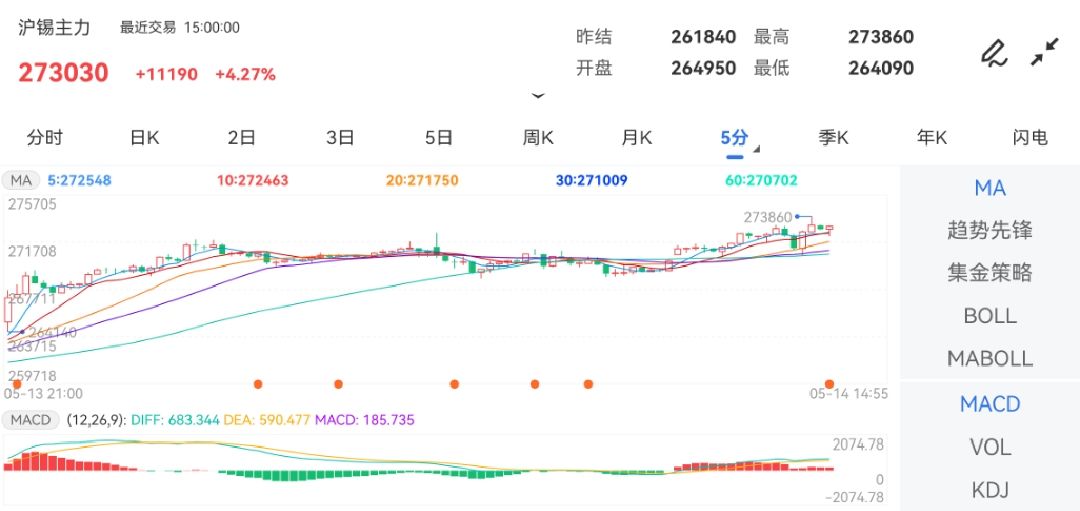Click the MACD indicator label badge

click(32, 419)
